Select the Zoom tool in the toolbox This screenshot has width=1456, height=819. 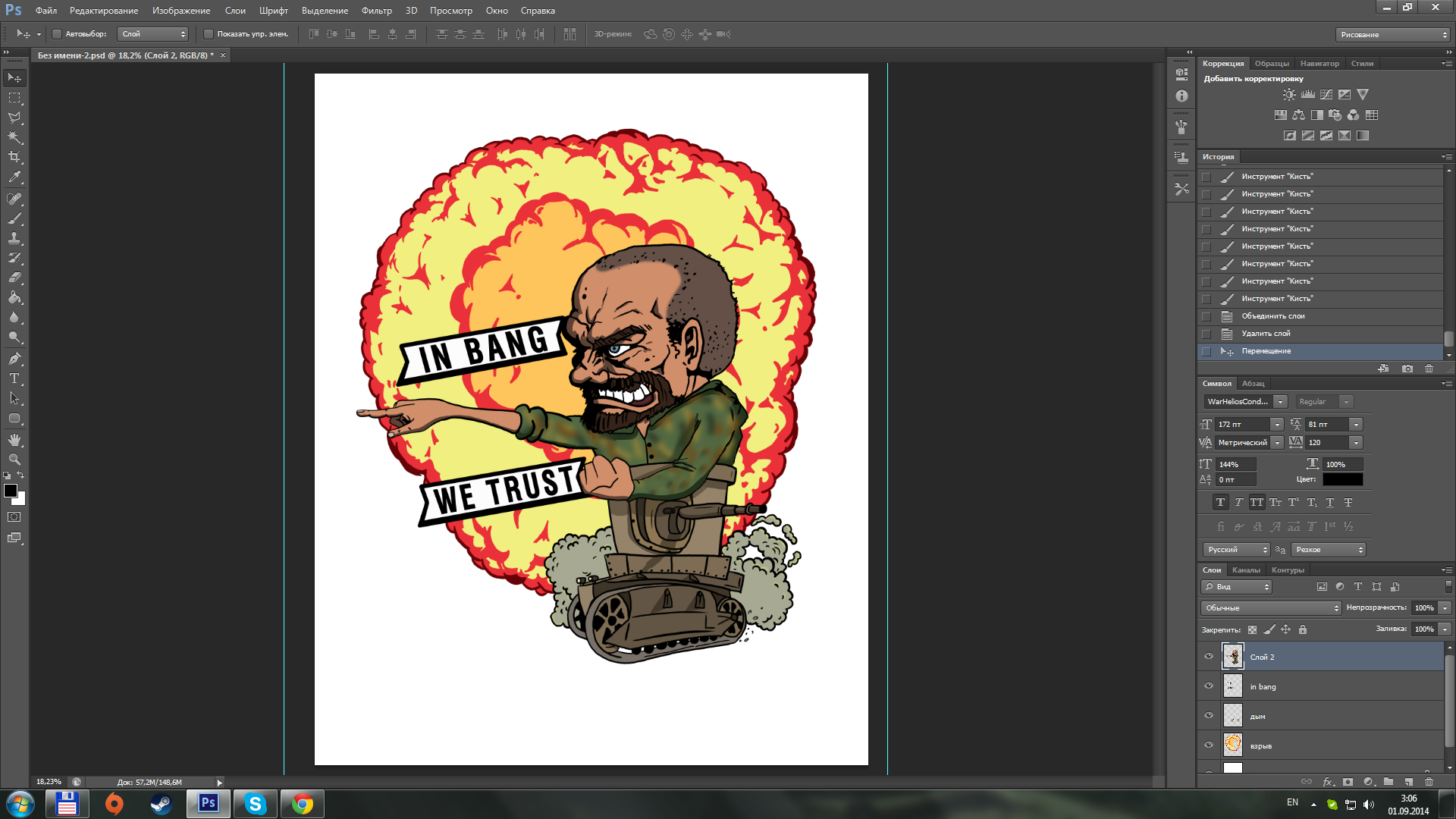14,460
